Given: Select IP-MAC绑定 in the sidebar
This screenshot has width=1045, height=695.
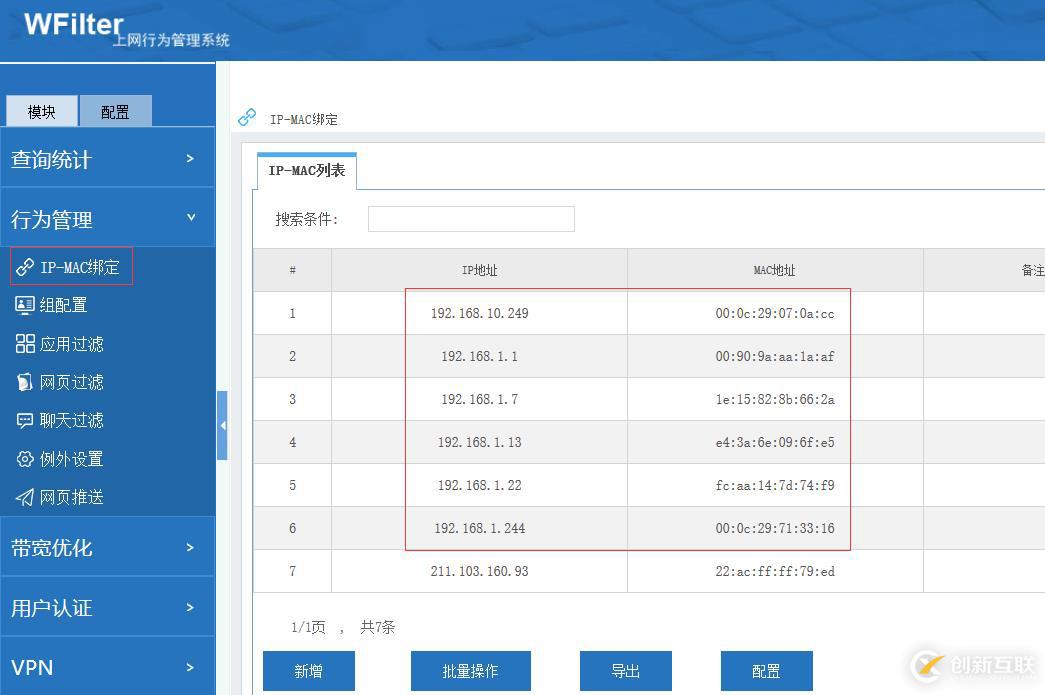Looking at the screenshot, I should [70, 266].
